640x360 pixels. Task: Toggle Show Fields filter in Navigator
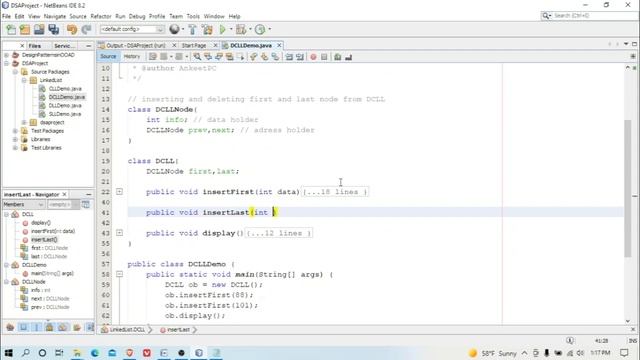[x=23, y=327]
